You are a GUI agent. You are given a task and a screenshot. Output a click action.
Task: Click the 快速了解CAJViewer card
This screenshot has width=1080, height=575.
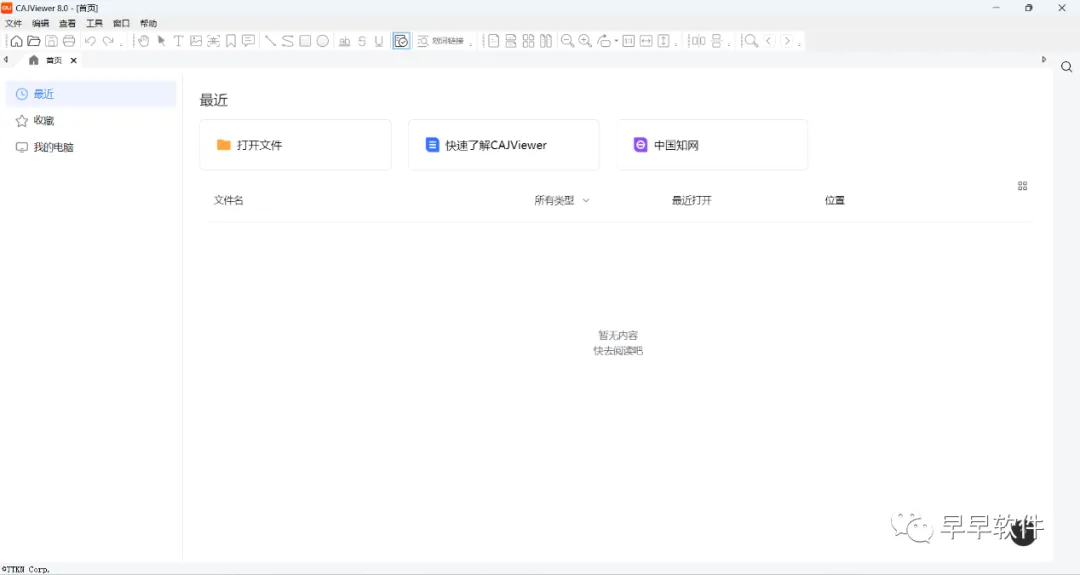pyautogui.click(x=503, y=145)
